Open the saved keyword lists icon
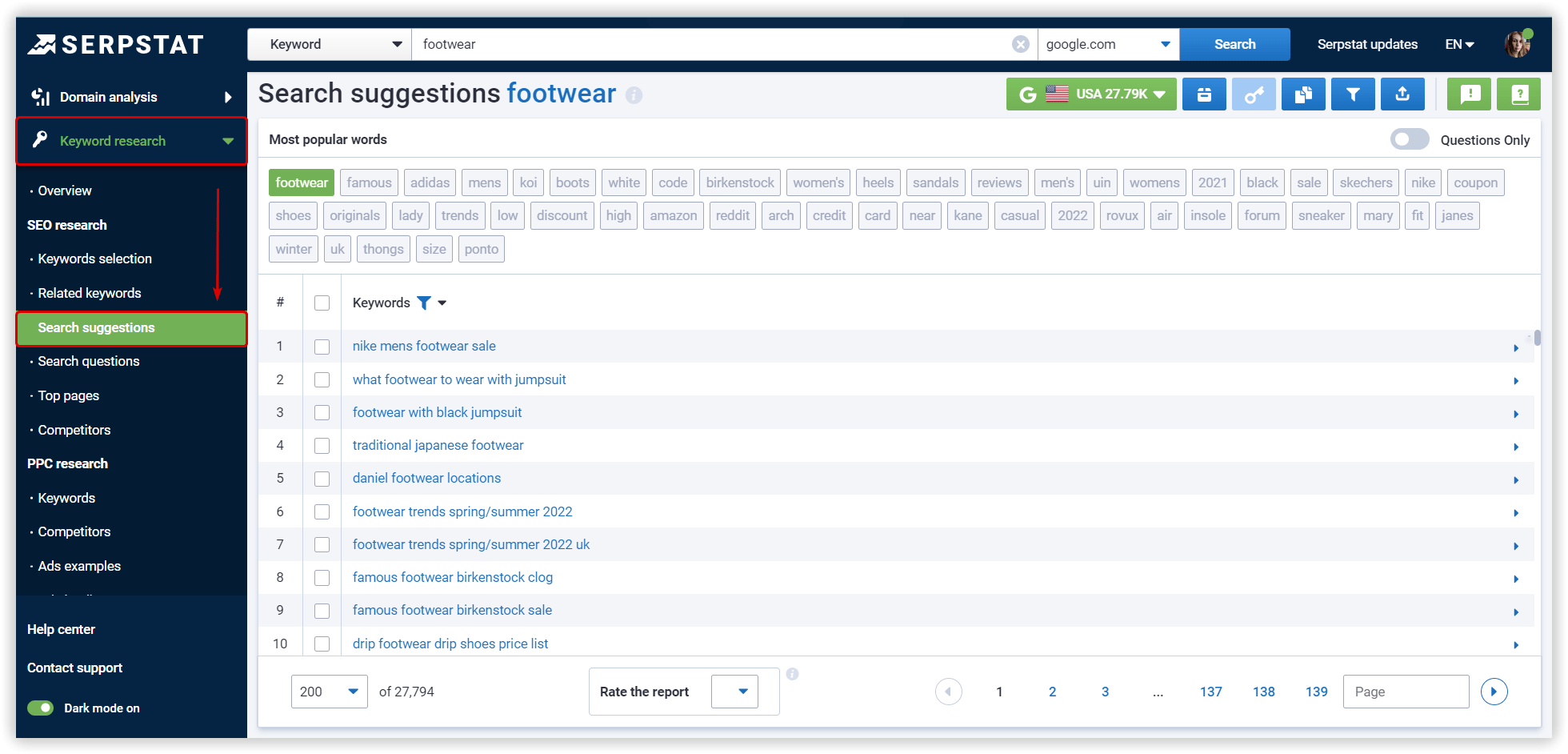Screen dimensions: 1568x754 click(x=1204, y=94)
